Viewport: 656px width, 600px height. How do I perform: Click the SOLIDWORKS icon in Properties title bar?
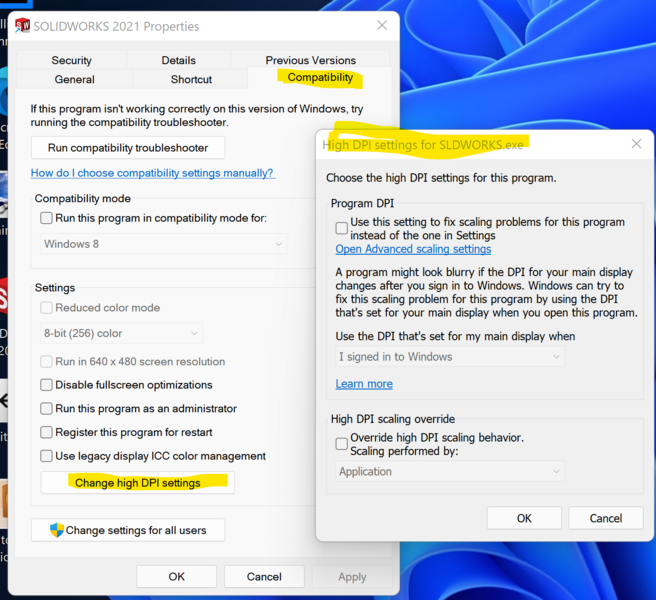[x=23, y=26]
